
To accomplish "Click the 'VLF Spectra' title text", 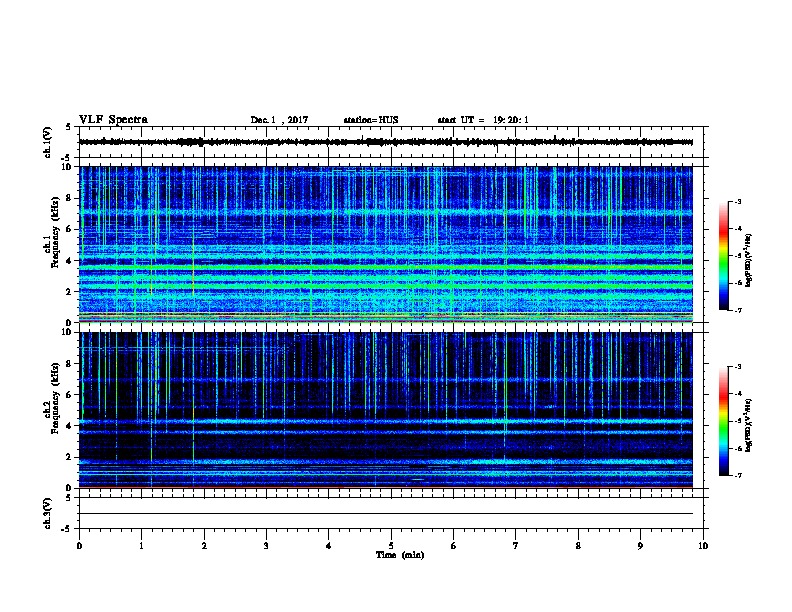I will (113, 119).
